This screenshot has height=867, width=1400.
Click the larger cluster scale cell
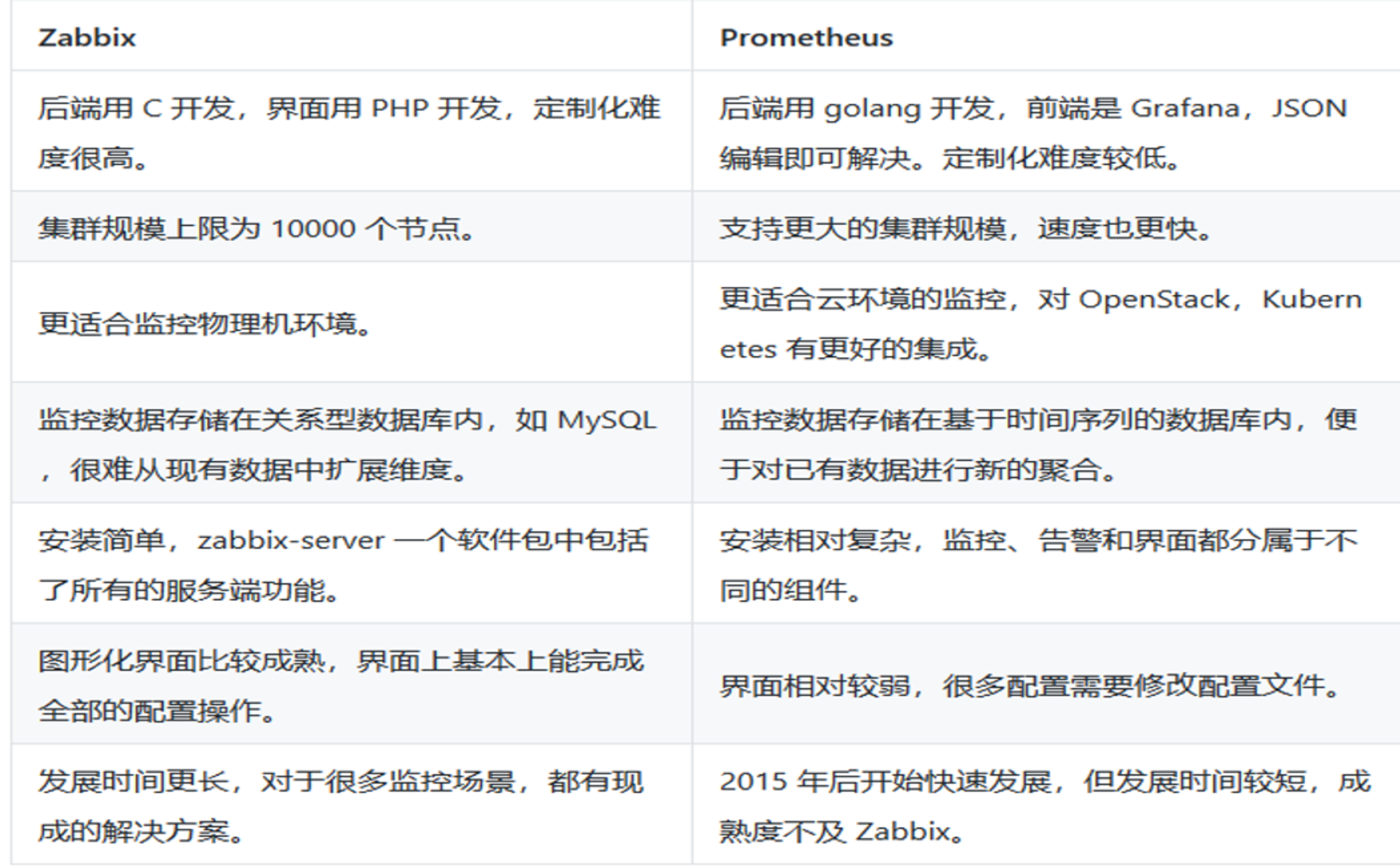click(966, 228)
